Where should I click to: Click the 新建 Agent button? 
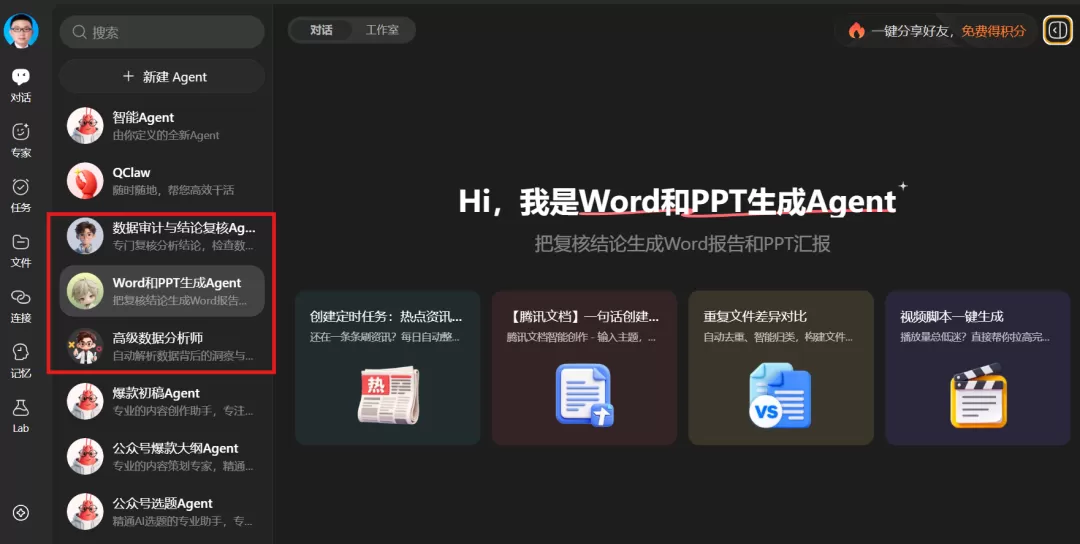(163, 76)
